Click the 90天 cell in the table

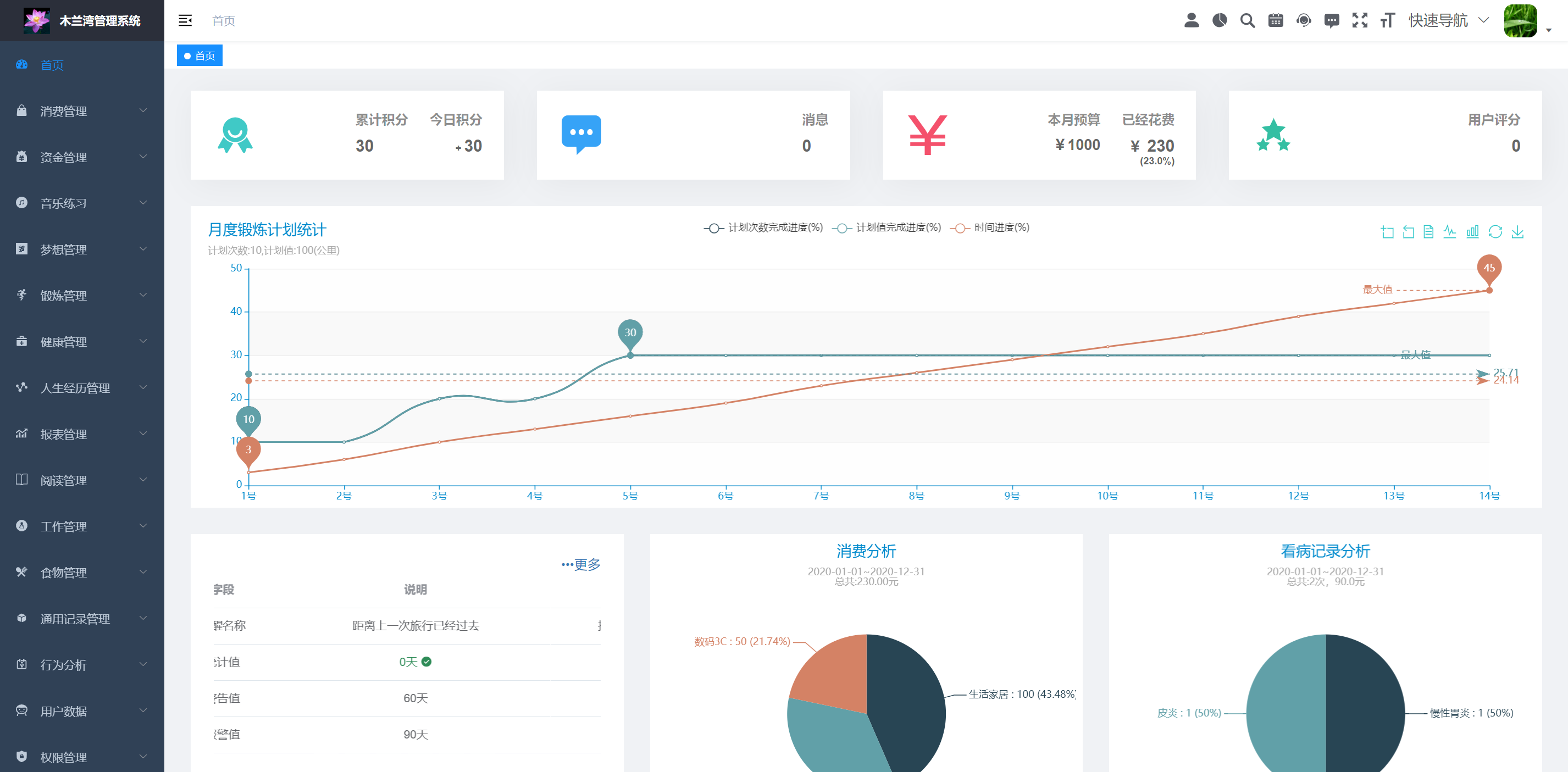(x=415, y=735)
